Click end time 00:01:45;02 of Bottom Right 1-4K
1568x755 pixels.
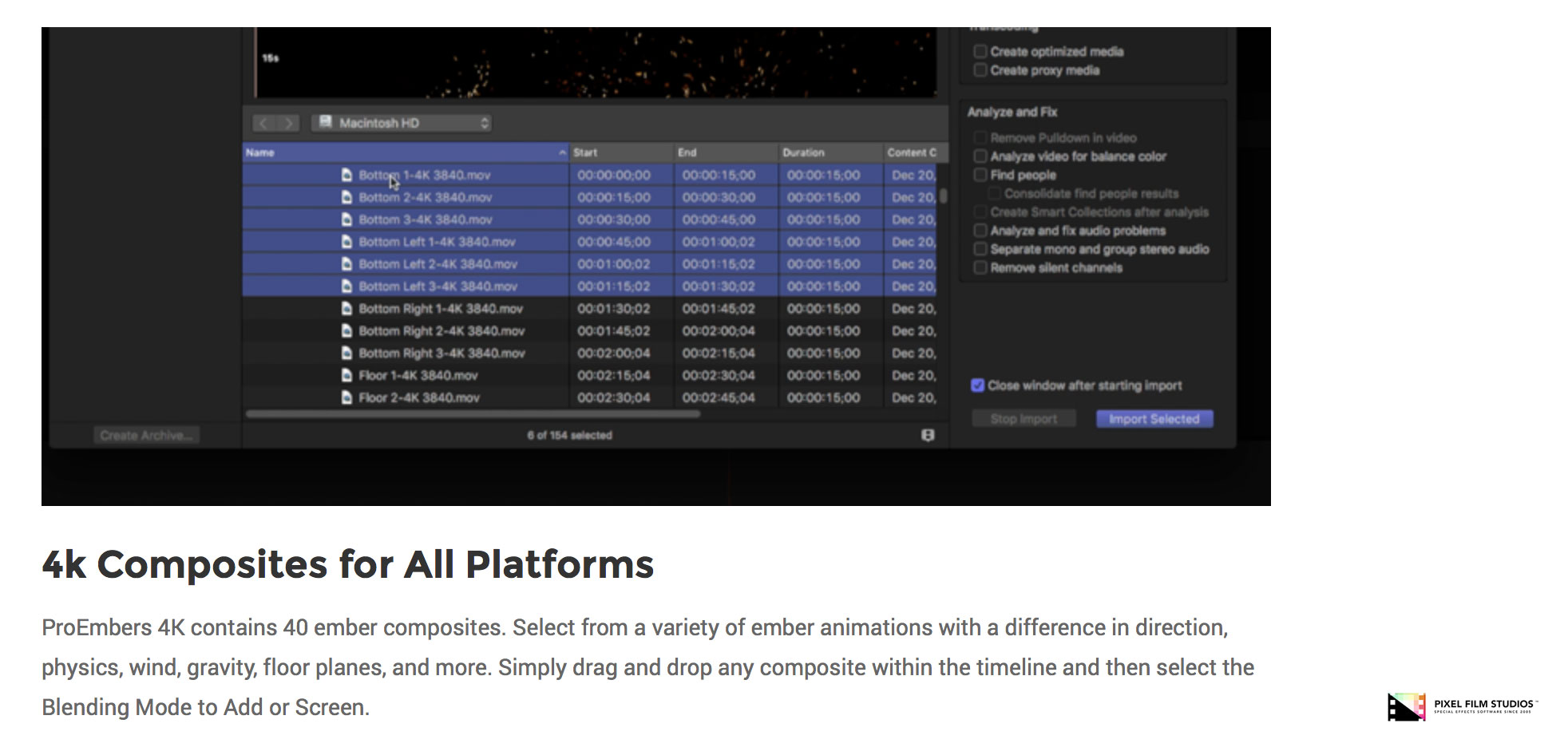click(719, 308)
